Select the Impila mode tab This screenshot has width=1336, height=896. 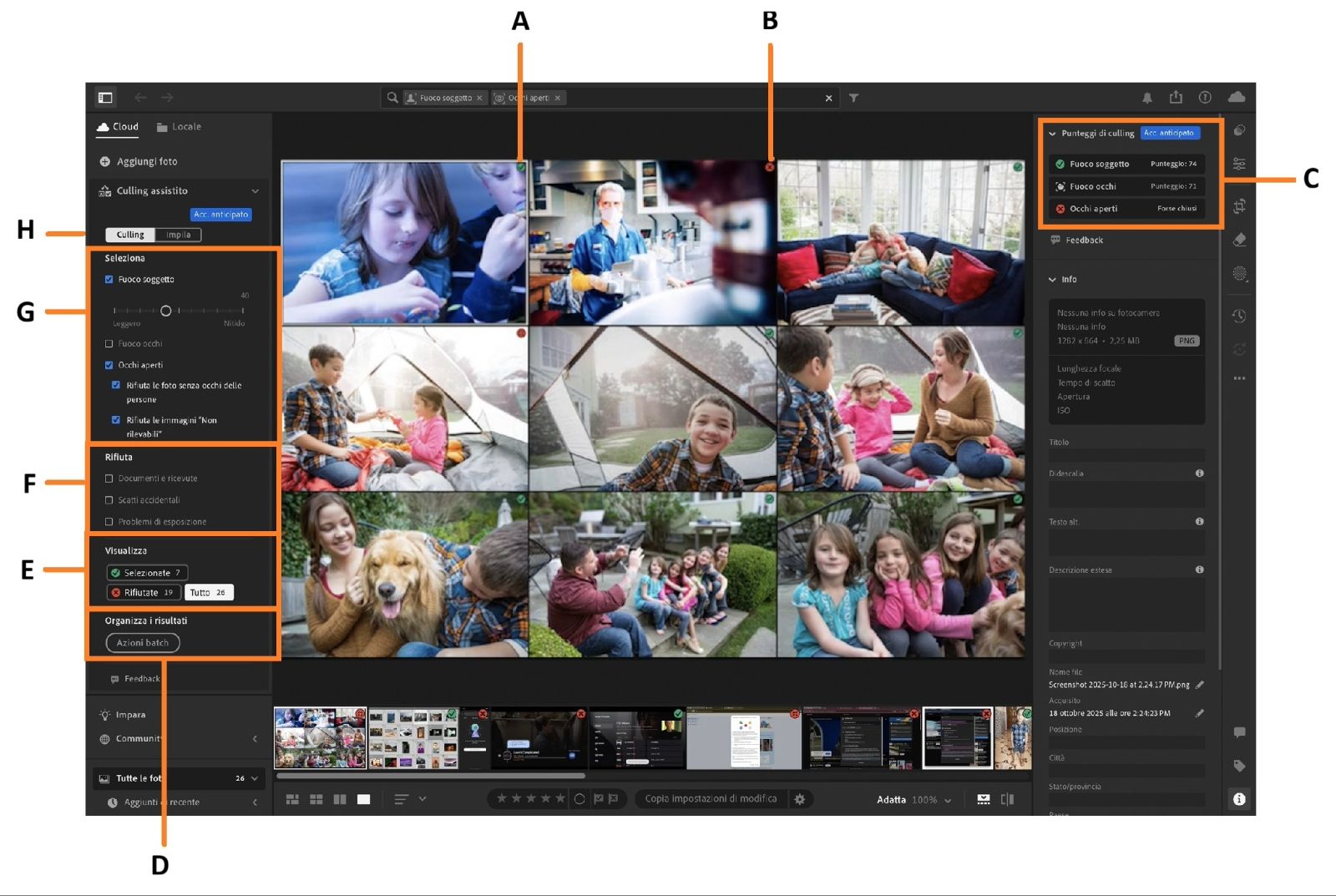178,235
